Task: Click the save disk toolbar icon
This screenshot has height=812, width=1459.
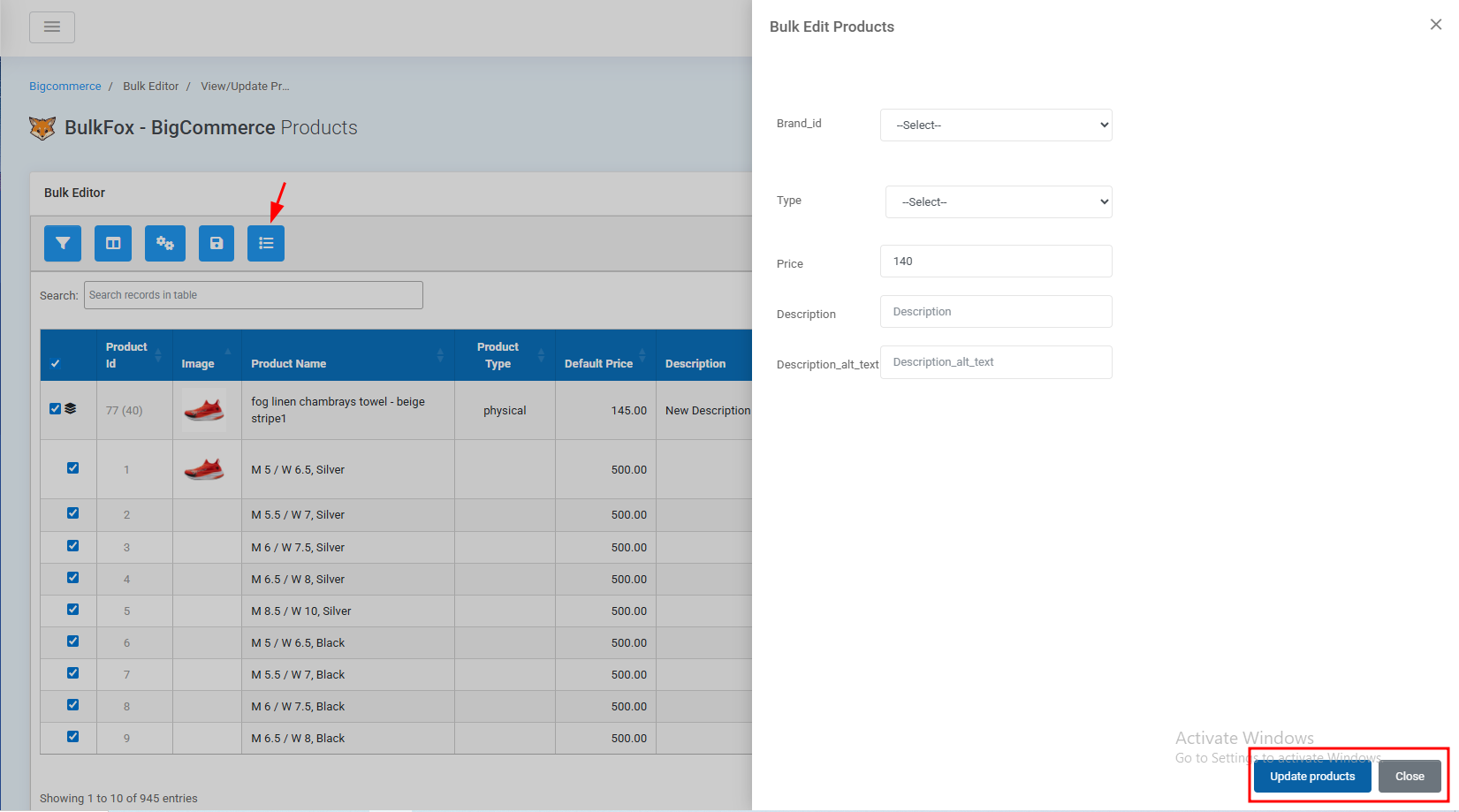Action: (x=217, y=243)
